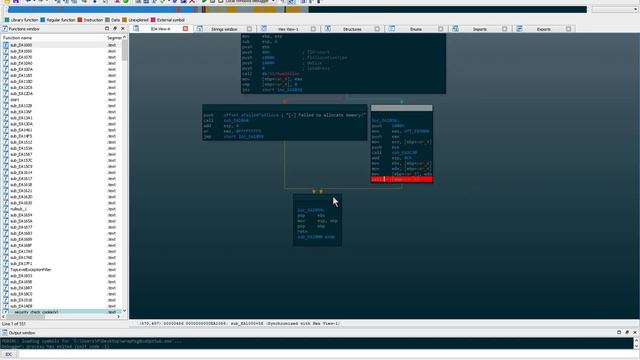This screenshot has width=640, height=360.
Task: Close the Exports tab
Action: pyautogui.click(x=569, y=29)
